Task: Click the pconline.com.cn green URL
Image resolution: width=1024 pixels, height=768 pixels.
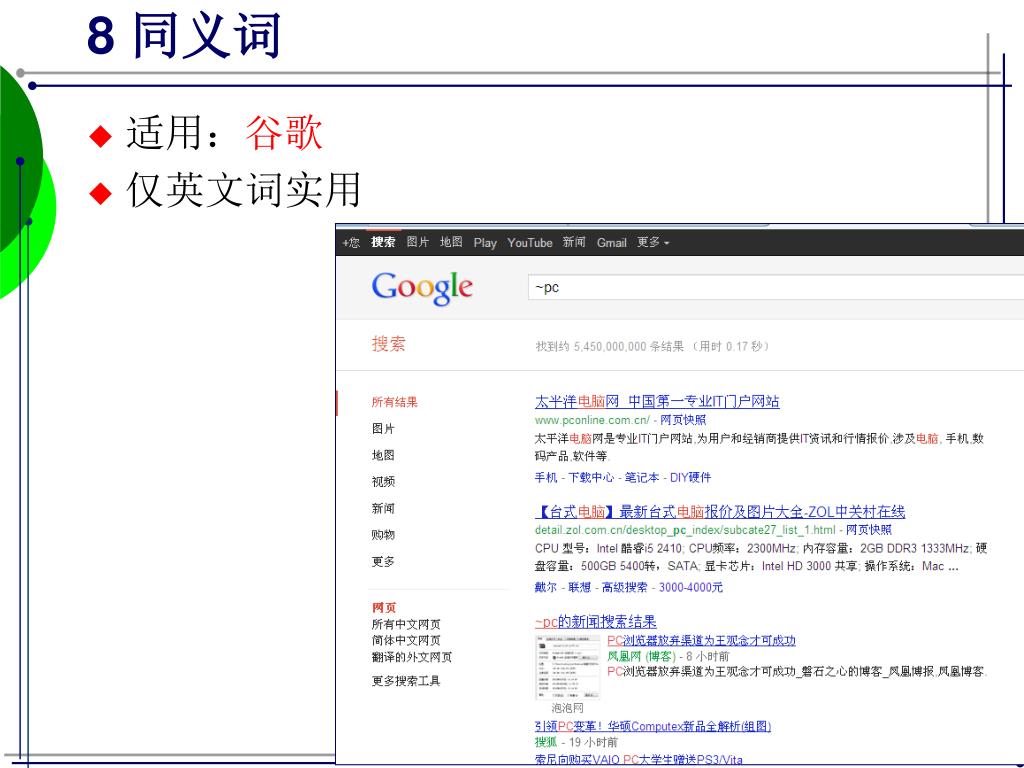Action: point(592,420)
